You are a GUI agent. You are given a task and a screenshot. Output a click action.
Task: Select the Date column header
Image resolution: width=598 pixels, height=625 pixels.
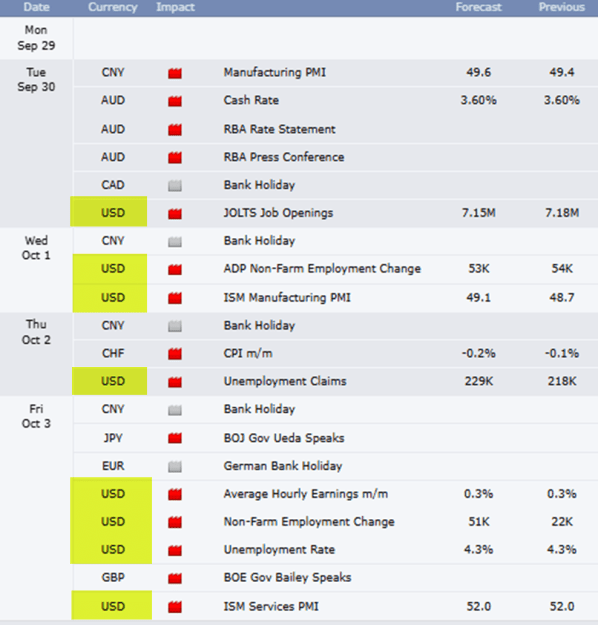point(36,7)
